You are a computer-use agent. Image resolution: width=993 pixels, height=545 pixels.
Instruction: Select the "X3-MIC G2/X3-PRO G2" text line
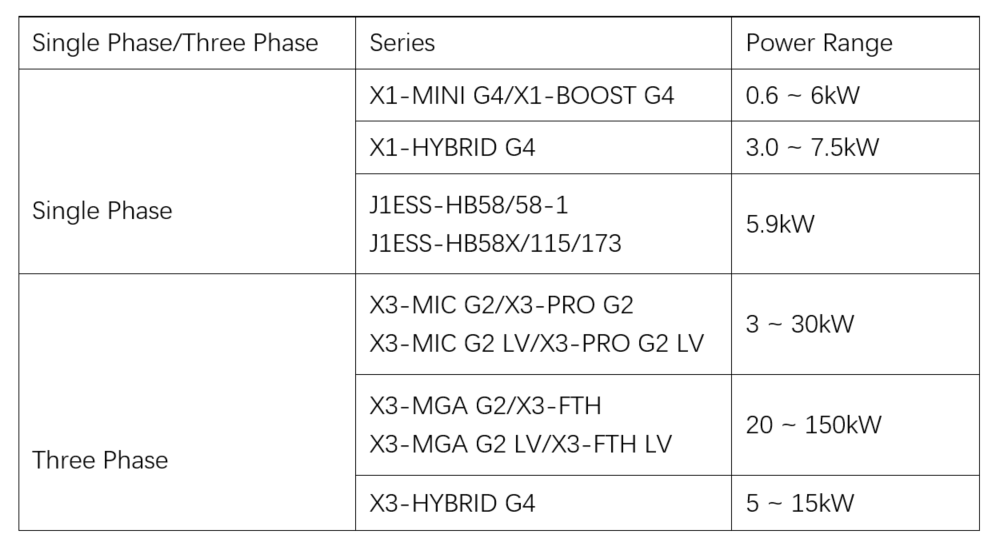[x=501, y=305]
